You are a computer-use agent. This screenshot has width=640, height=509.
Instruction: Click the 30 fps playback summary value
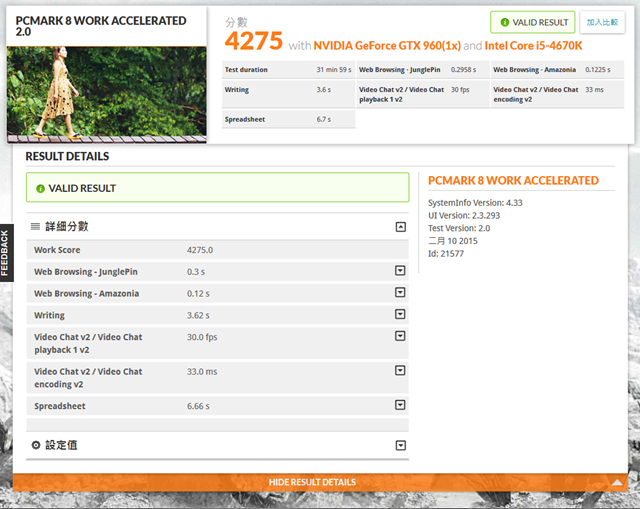pyautogui.click(x=460, y=89)
